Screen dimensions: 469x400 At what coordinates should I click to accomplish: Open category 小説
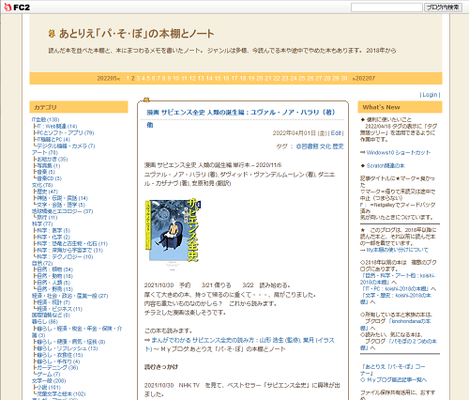click(x=49, y=387)
